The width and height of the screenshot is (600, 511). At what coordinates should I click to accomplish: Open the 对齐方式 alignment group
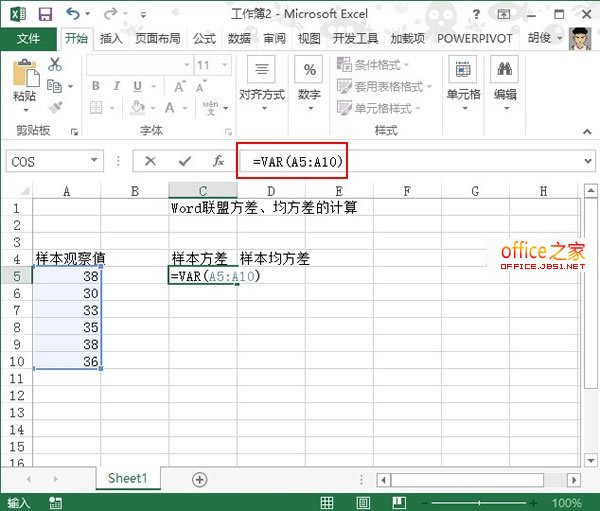point(262,83)
